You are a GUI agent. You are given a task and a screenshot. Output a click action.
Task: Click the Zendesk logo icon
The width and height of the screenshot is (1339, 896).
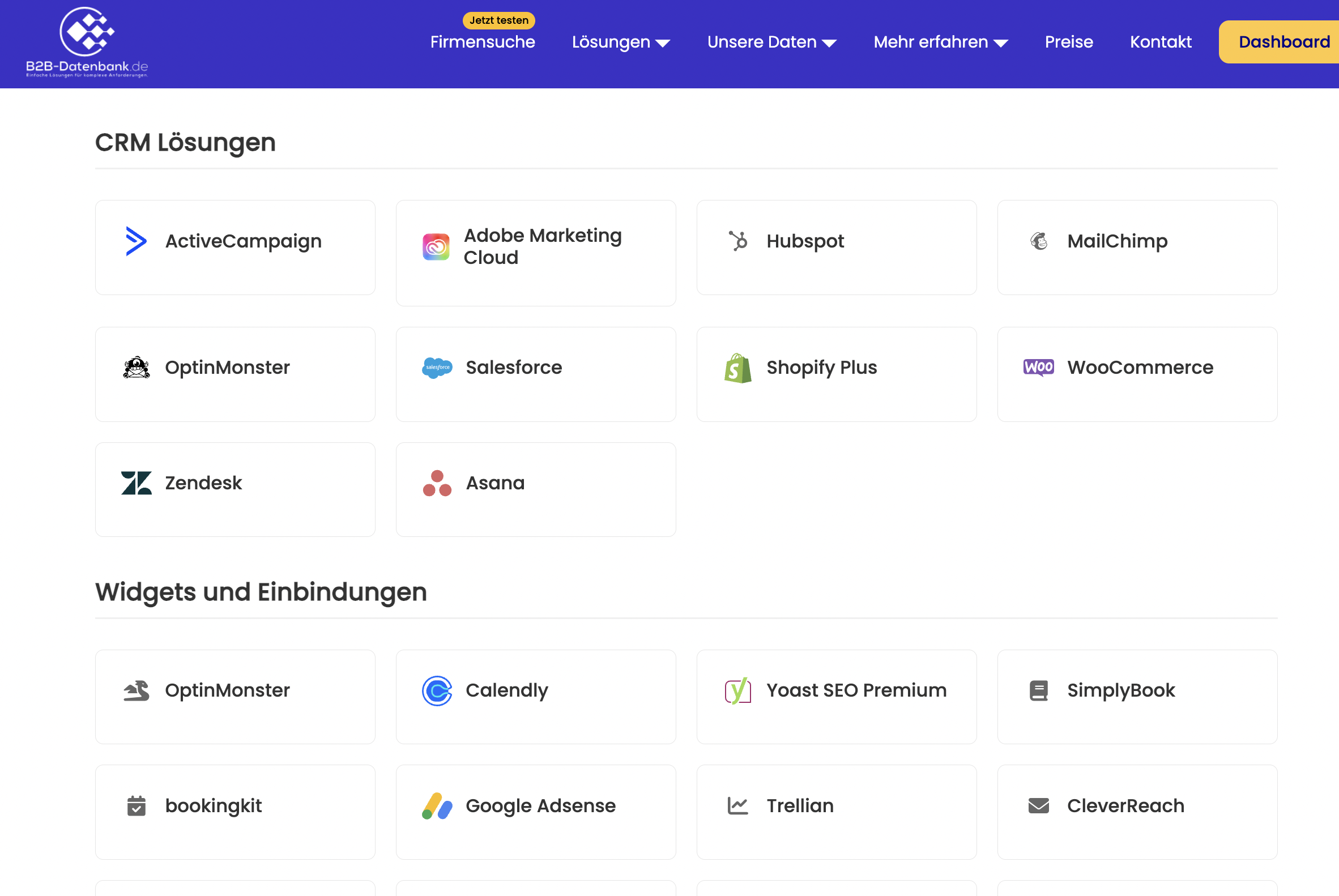coord(136,483)
